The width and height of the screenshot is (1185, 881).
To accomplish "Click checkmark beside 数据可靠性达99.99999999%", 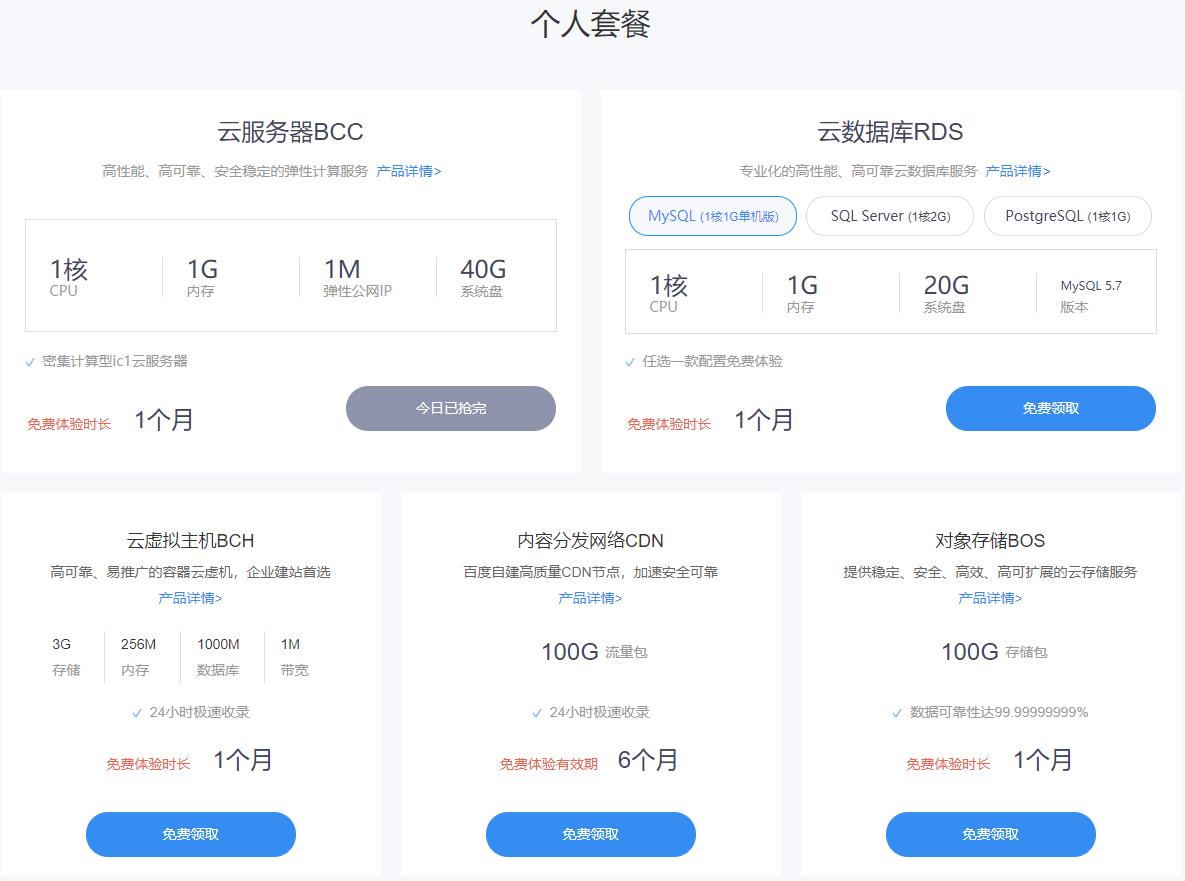I will tap(896, 713).
